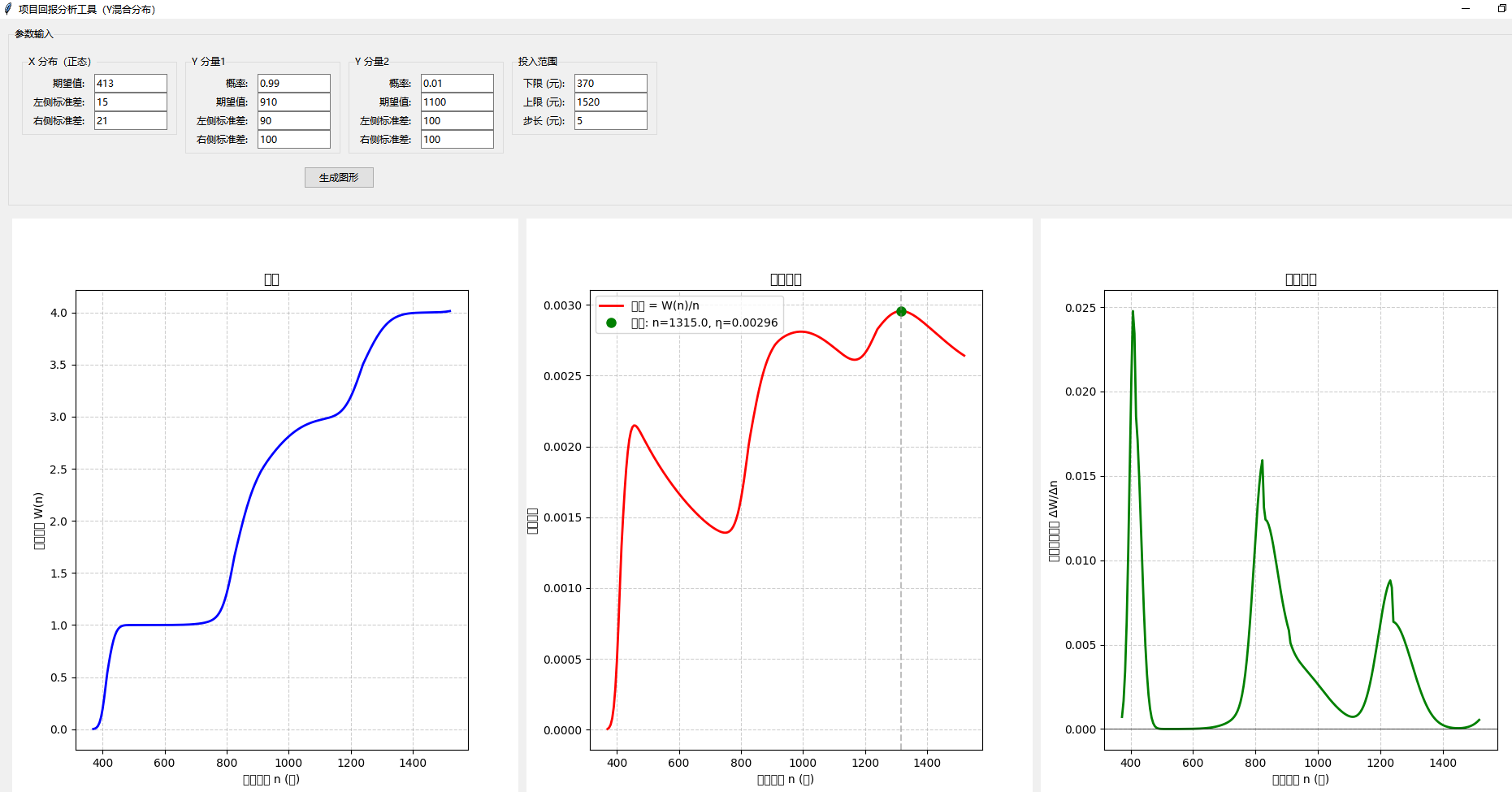Restore down the application window
This screenshot has height=792, width=1512.
click(x=1501, y=9)
